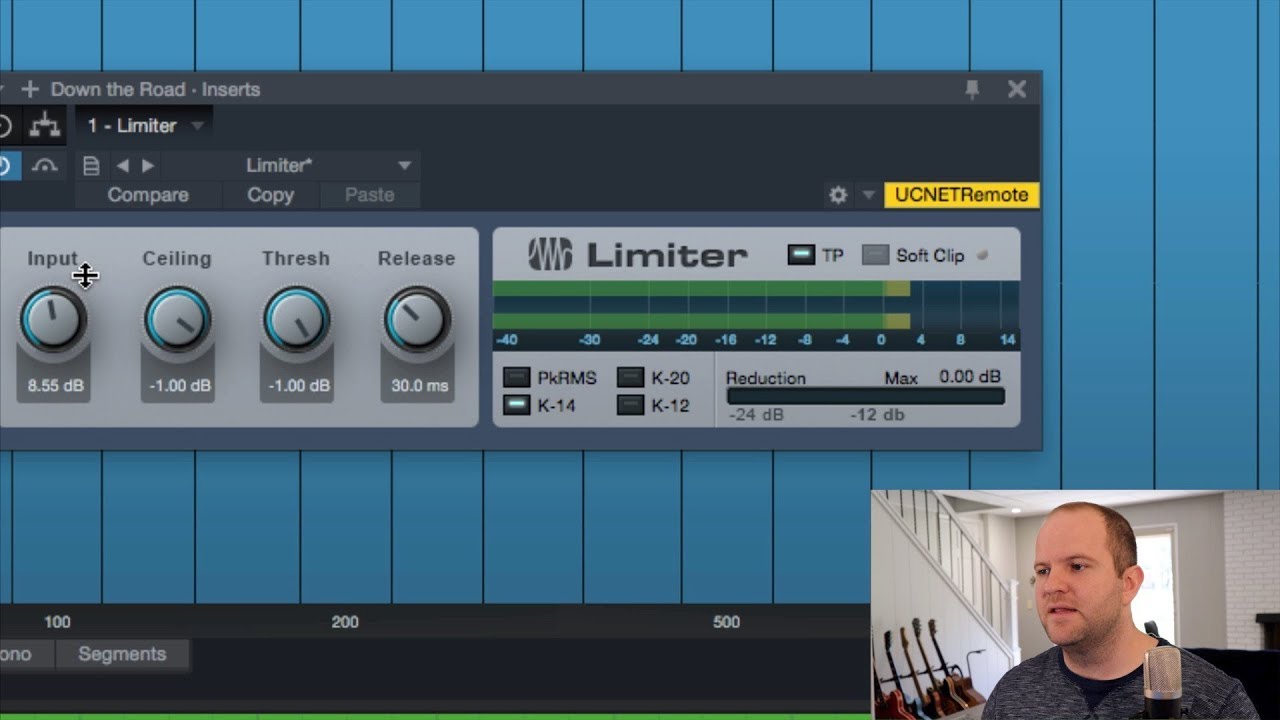Click the 'Down the Road · Inserts' title

coord(155,89)
